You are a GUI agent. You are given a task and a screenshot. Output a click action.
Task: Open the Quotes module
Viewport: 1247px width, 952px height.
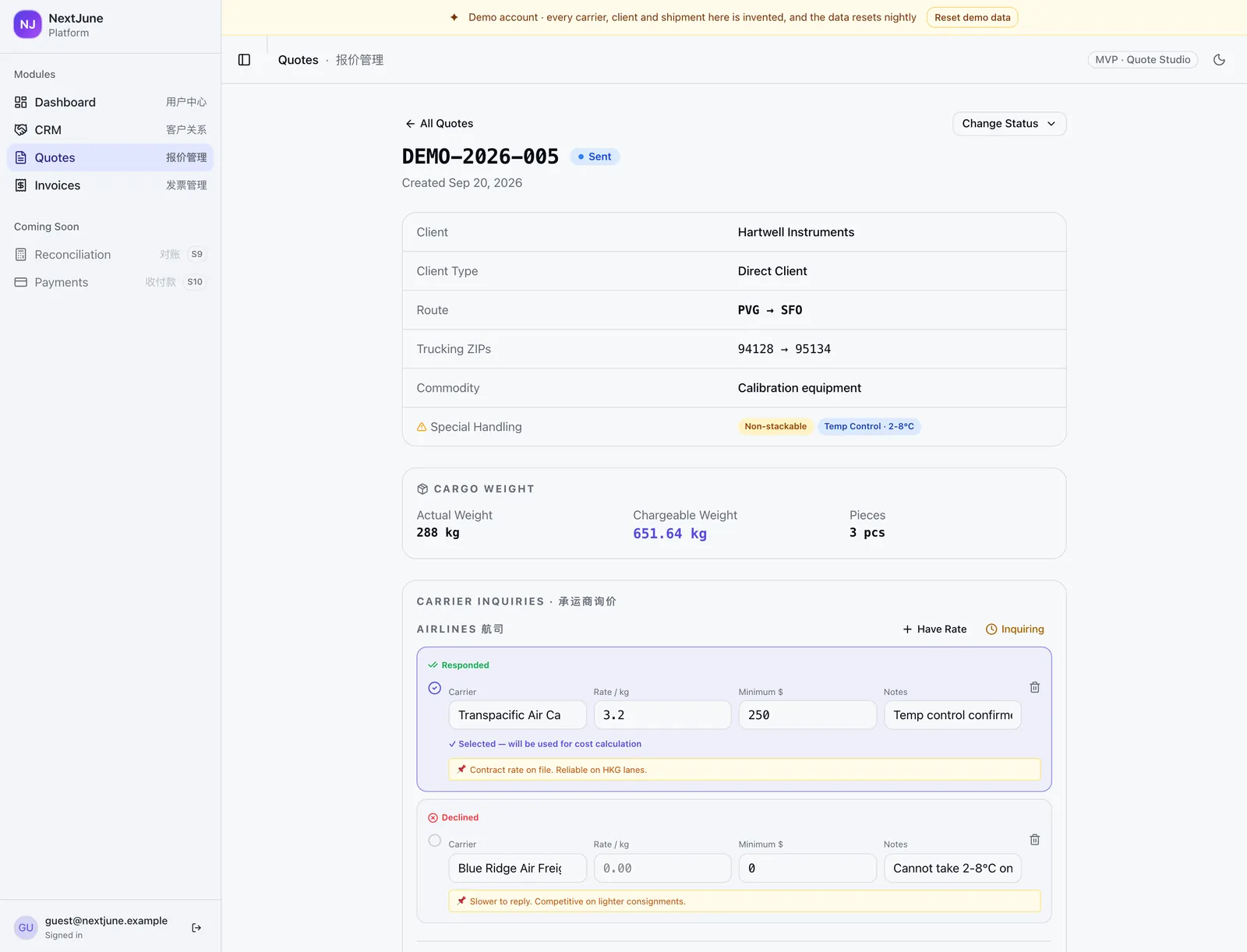click(x=110, y=157)
